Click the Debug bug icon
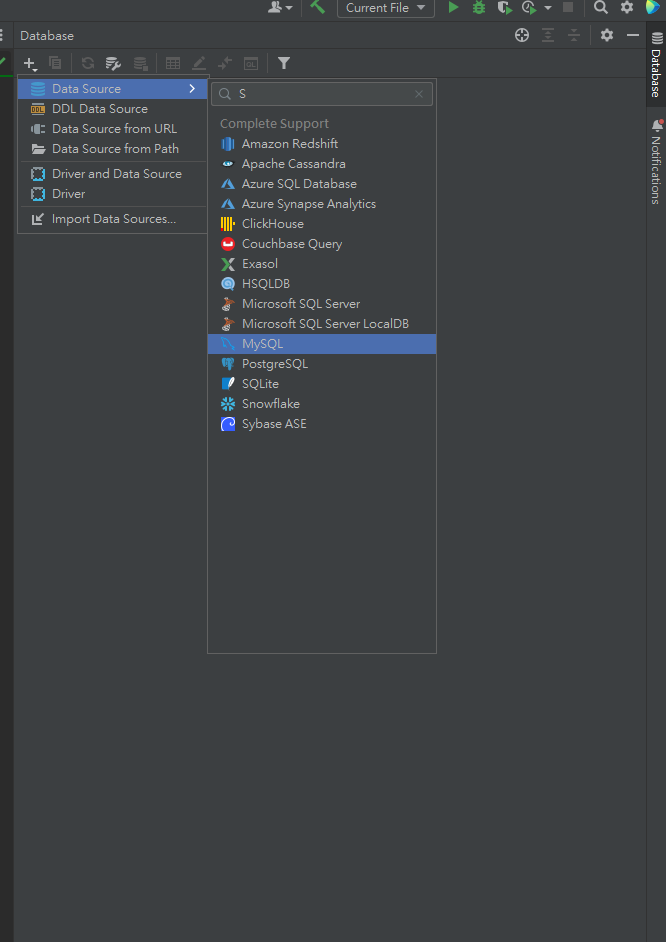Image resolution: width=666 pixels, height=942 pixels. (x=479, y=7)
